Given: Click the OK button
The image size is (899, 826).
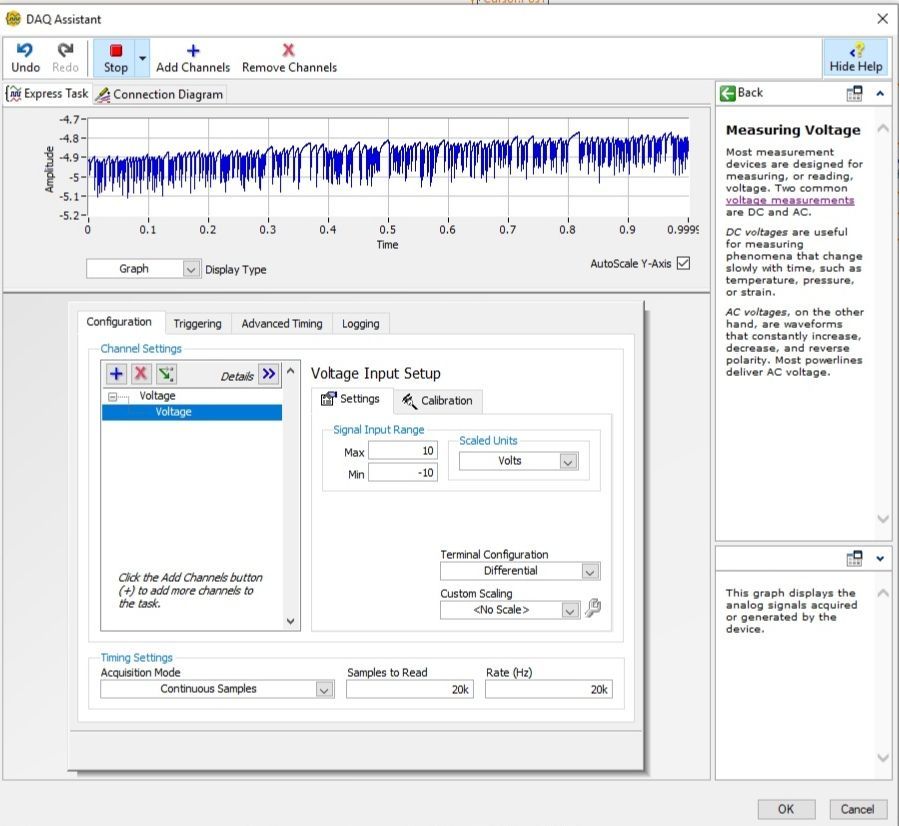Looking at the screenshot, I should point(785,809).
